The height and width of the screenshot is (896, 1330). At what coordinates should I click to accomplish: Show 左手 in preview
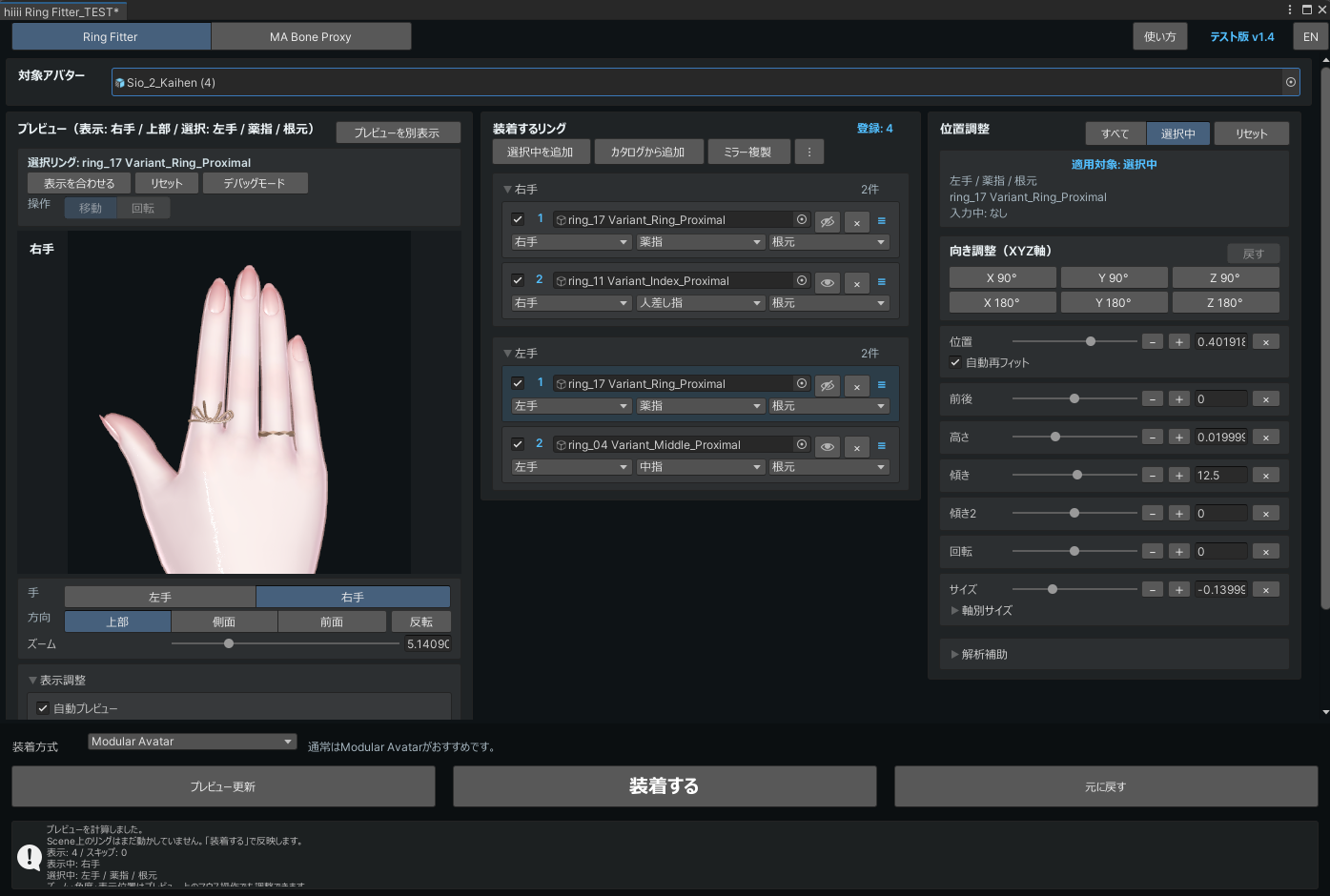click(x=160, y=597)
